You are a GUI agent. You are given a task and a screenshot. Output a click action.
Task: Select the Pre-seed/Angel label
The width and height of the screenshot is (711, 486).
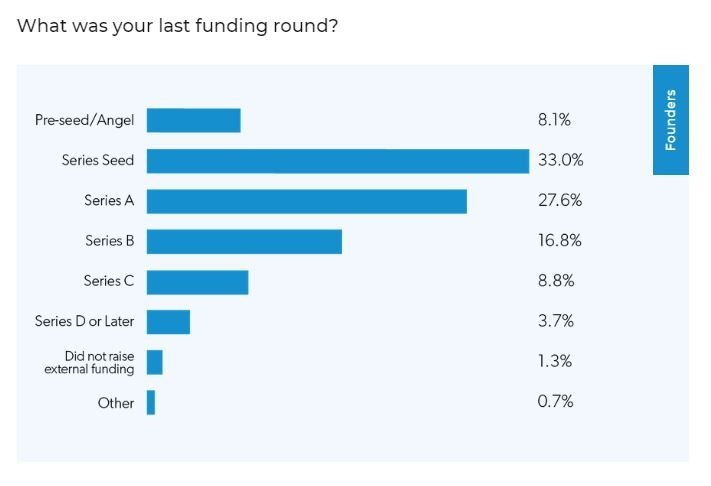coord(84,120)
